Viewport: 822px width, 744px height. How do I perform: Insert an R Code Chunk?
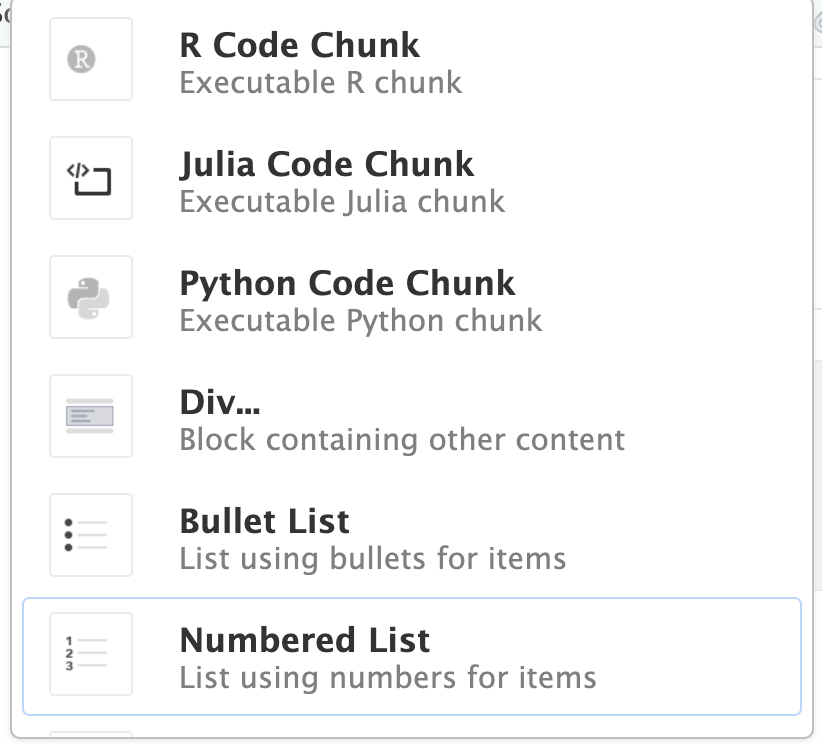299,45
